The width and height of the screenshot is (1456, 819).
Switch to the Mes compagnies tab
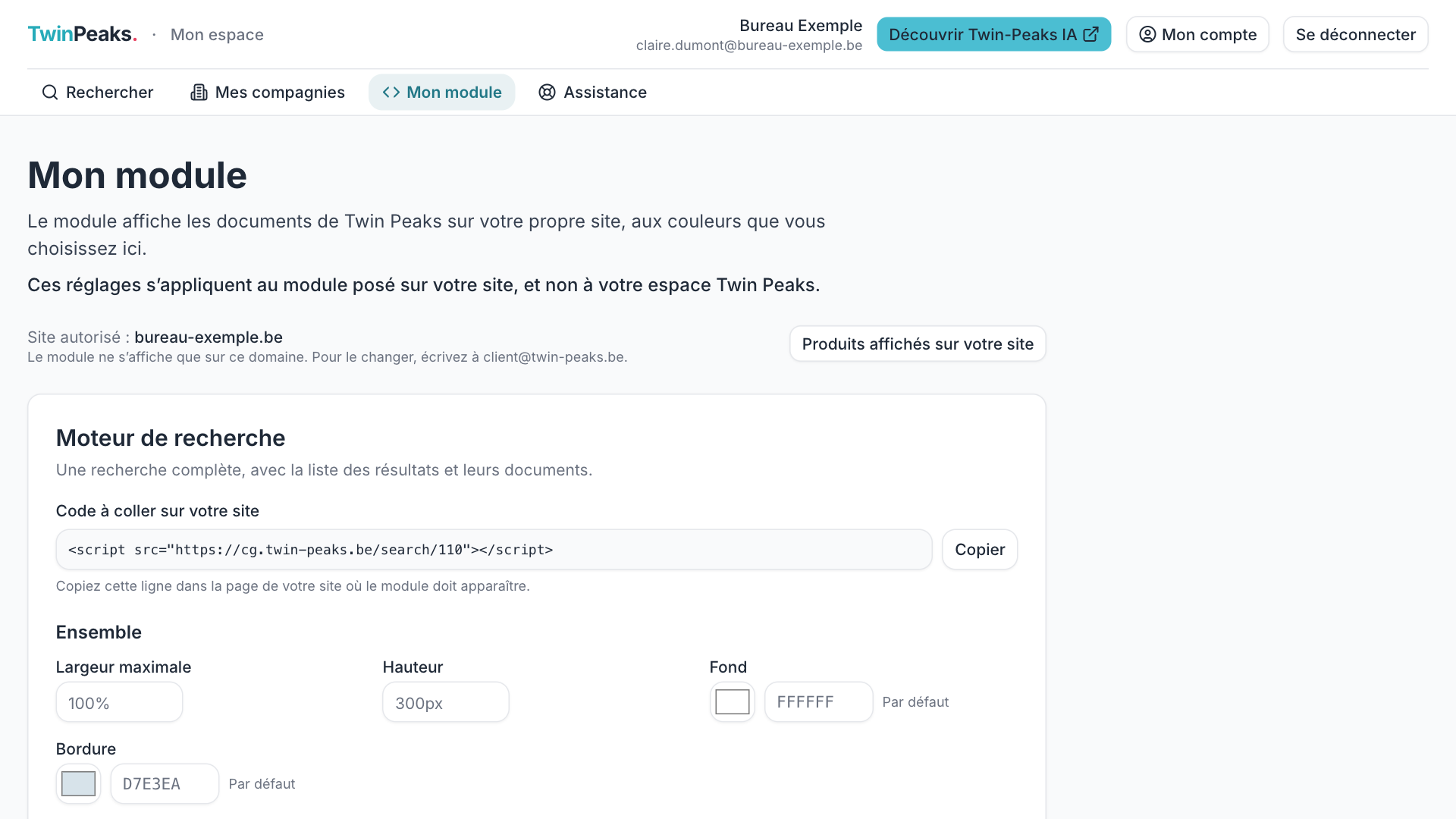(x=268, y=93)
